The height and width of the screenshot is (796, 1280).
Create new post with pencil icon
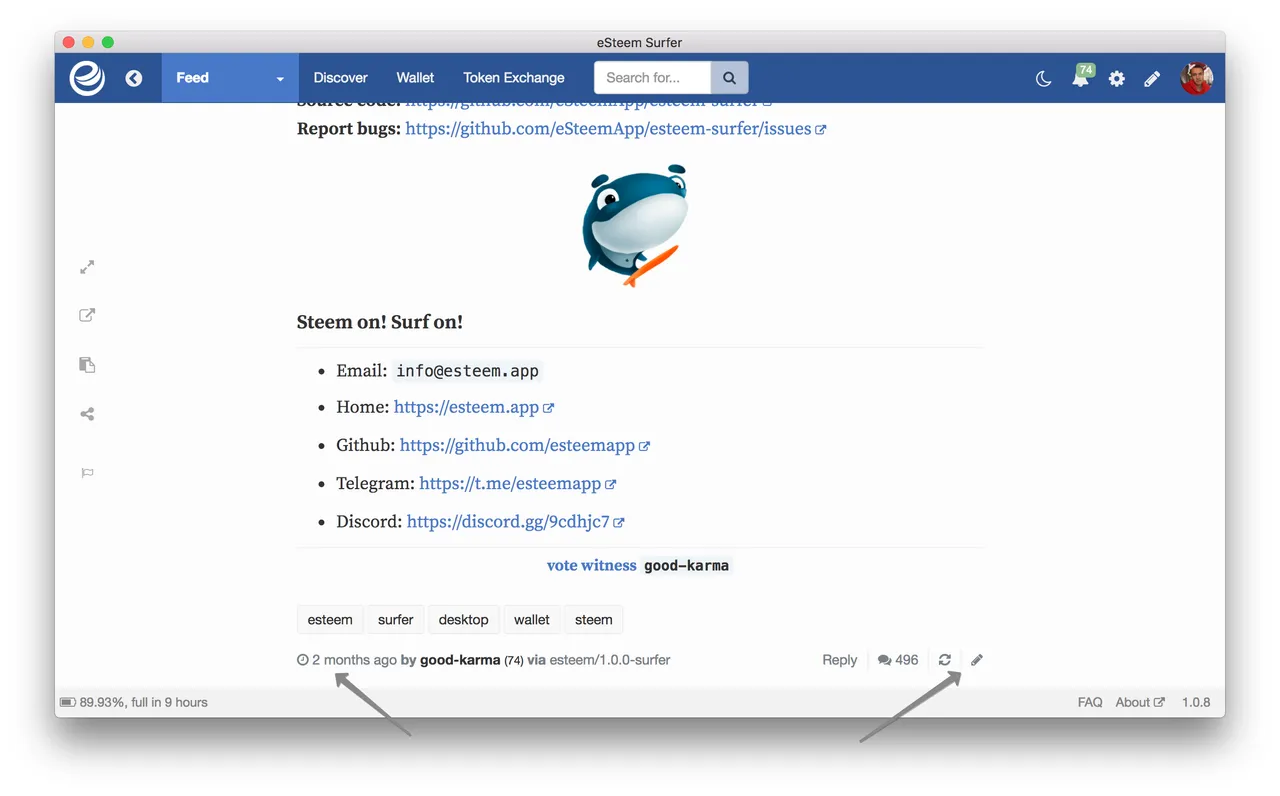(1152, 78)
